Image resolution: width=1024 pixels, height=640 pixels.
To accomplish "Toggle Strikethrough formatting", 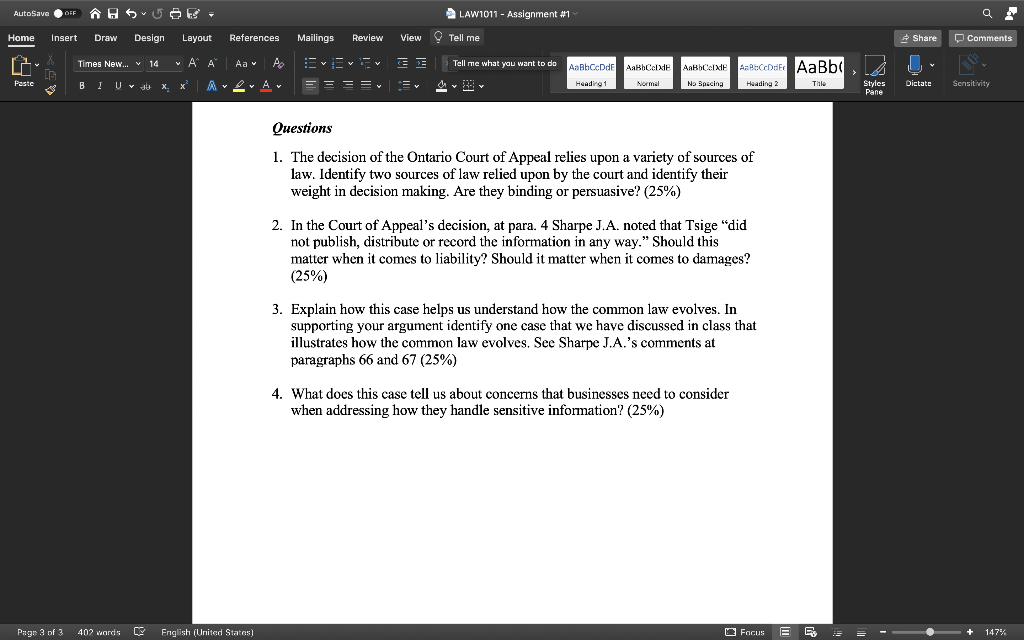I will (x=146, y=86).
